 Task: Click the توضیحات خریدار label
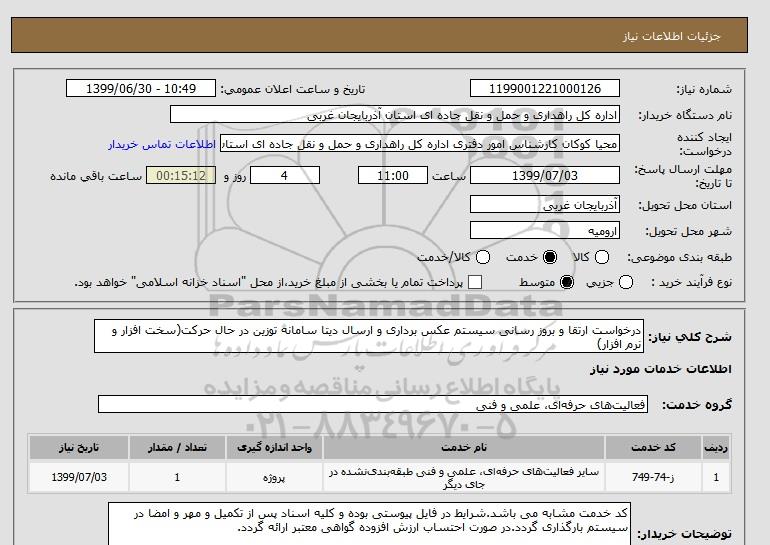[684, 534]
